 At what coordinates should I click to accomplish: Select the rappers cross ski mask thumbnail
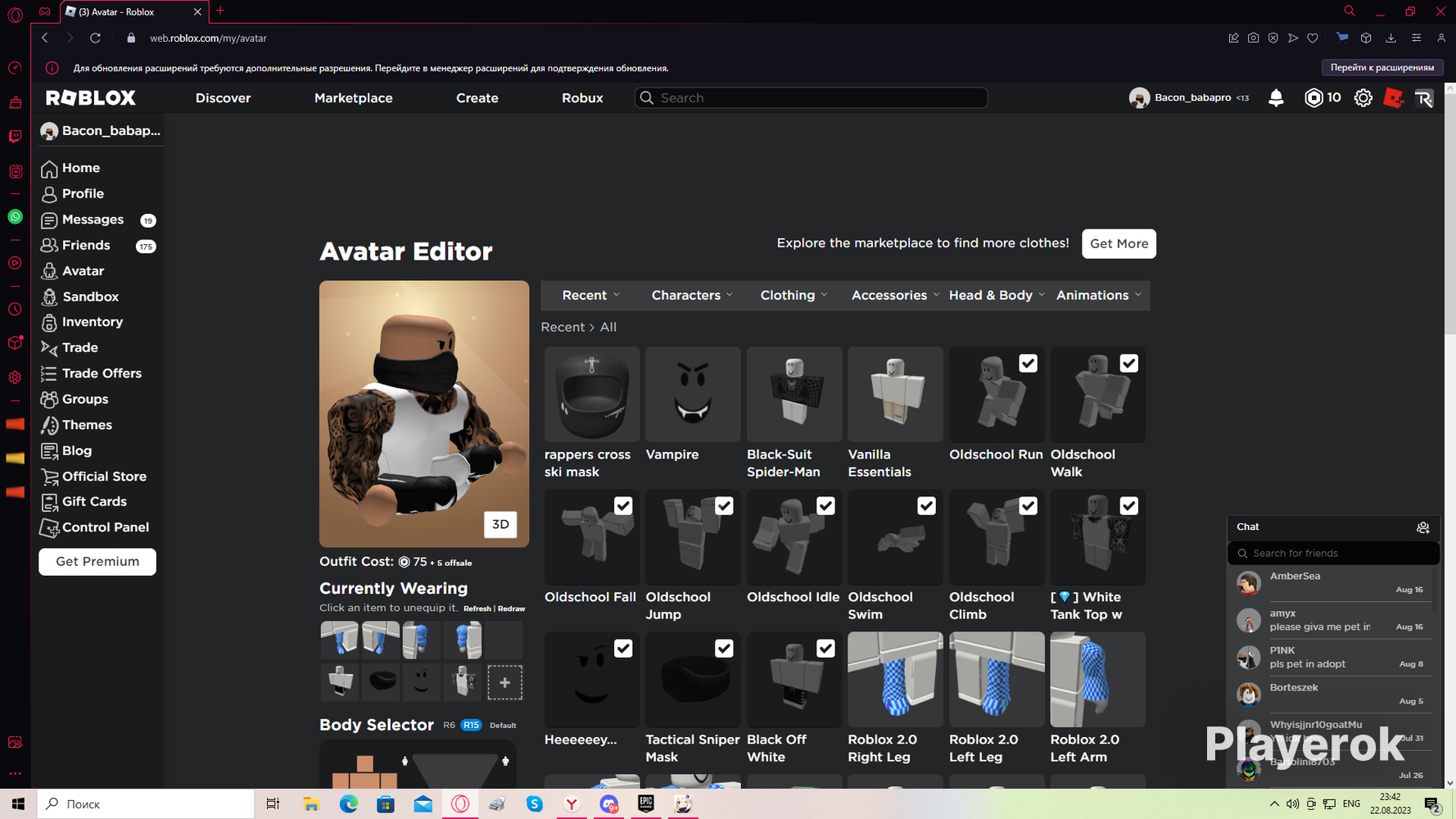tap(592, 395)
